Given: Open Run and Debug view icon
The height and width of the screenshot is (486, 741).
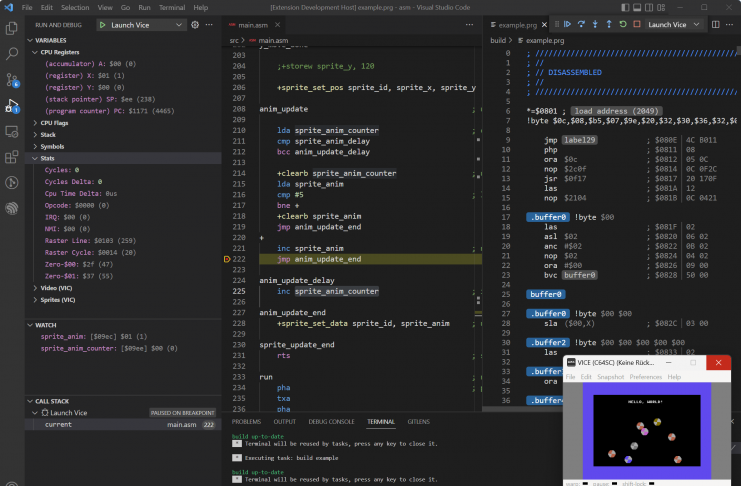Looking at the screenshot, I should point(12,106).
